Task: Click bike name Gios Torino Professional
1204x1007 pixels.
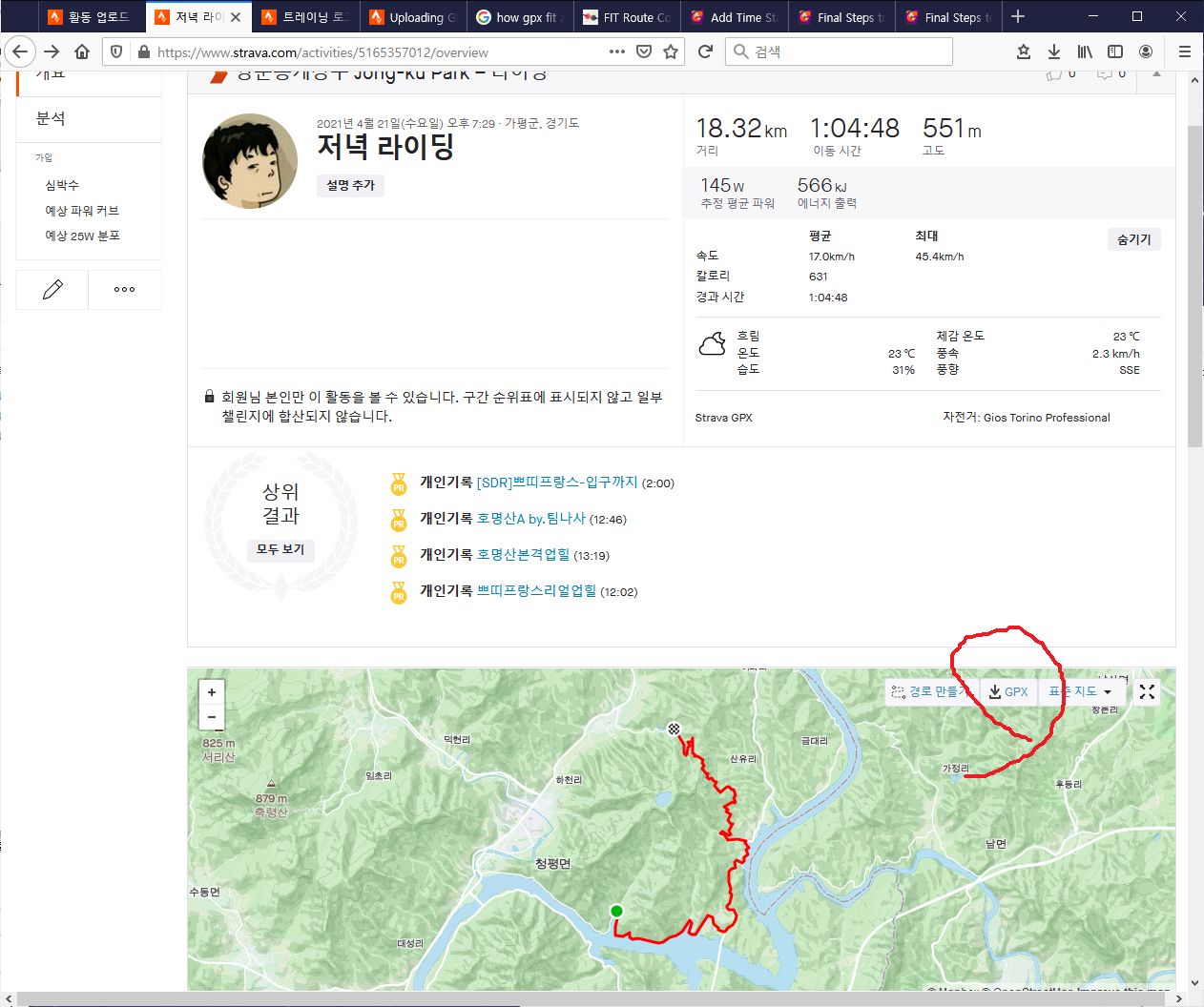Action: pos(1047,418)
